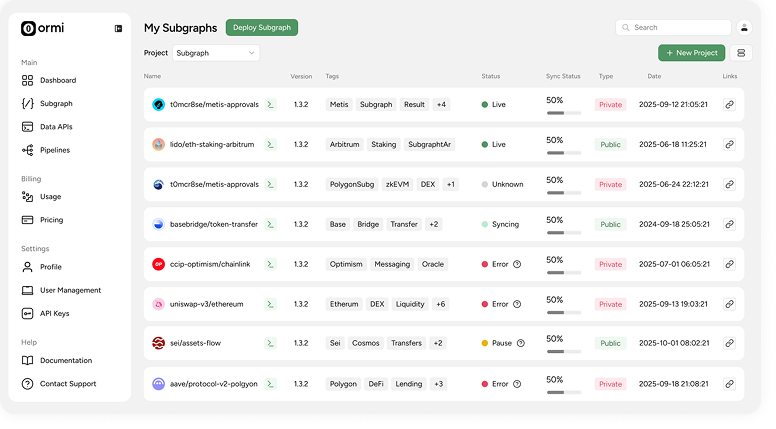Click the ccip-optimism/chainlink red logo

158,264
